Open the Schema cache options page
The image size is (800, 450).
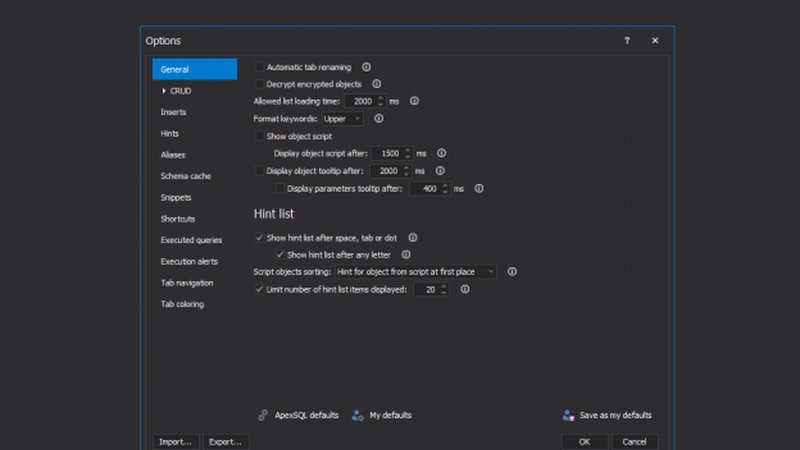(186, 176)
